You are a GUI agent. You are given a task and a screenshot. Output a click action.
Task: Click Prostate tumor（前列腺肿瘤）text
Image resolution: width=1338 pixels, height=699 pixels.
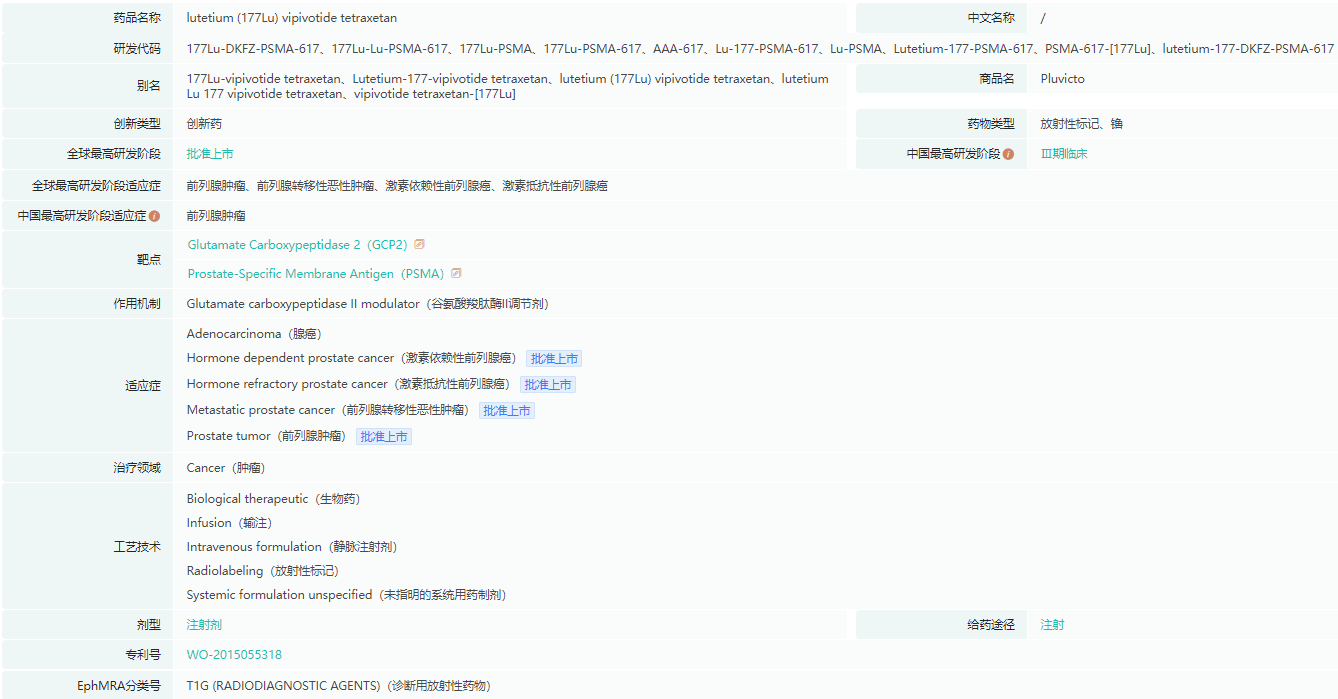click(267, 437)
